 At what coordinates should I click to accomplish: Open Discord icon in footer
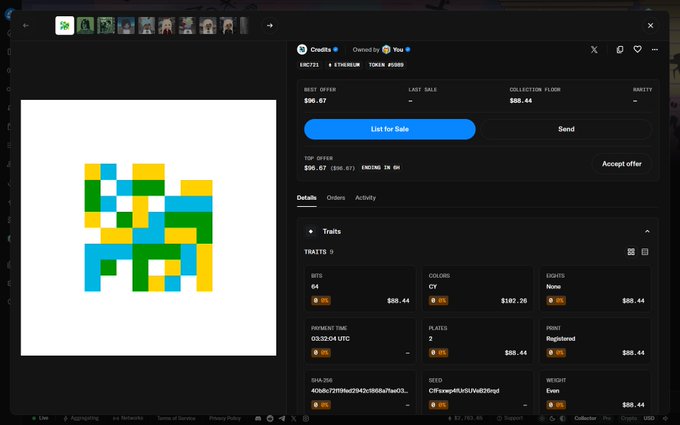pos(258,418)
